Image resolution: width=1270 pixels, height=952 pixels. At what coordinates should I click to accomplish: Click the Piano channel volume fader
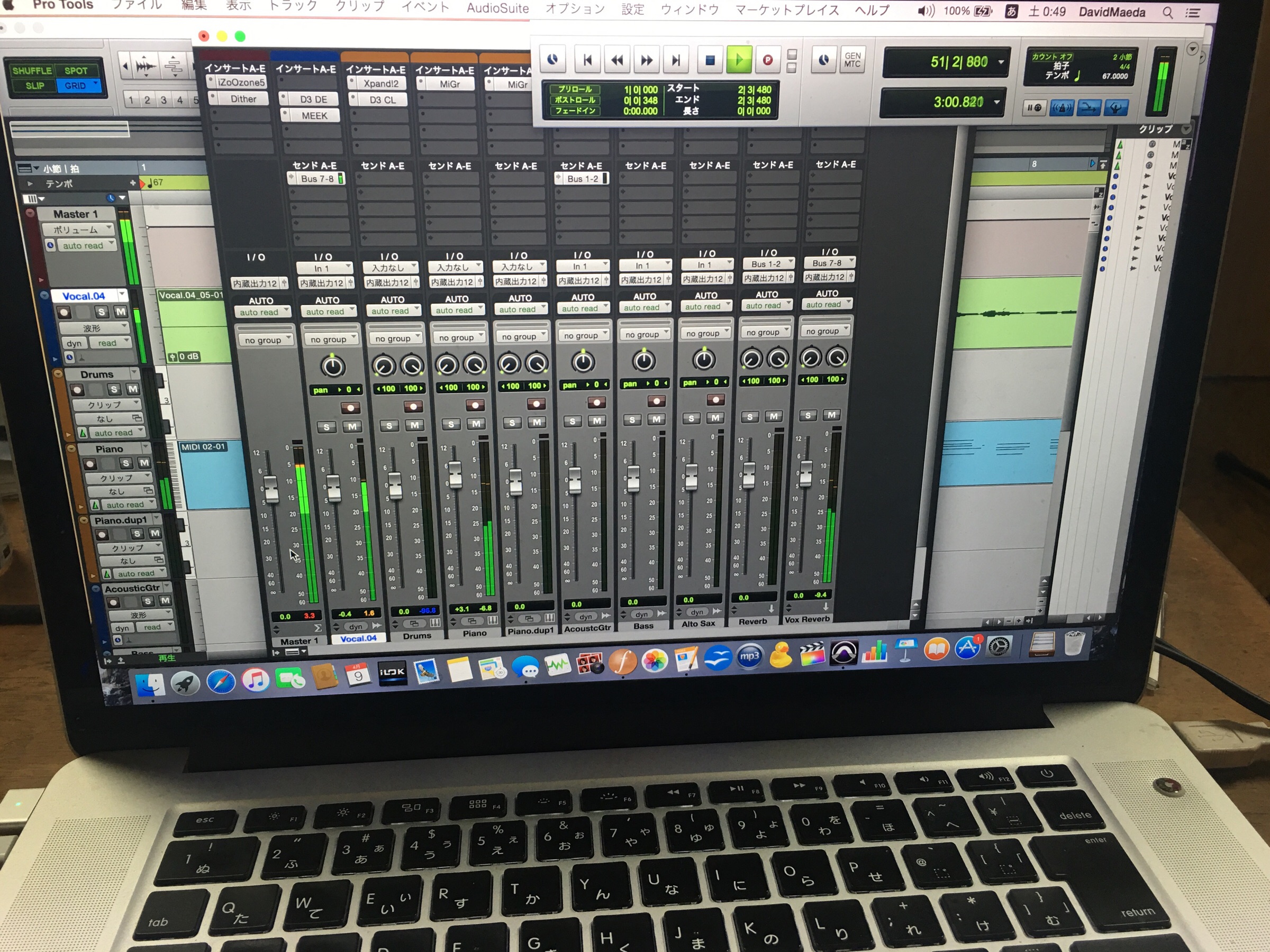(x=455, y=474)
